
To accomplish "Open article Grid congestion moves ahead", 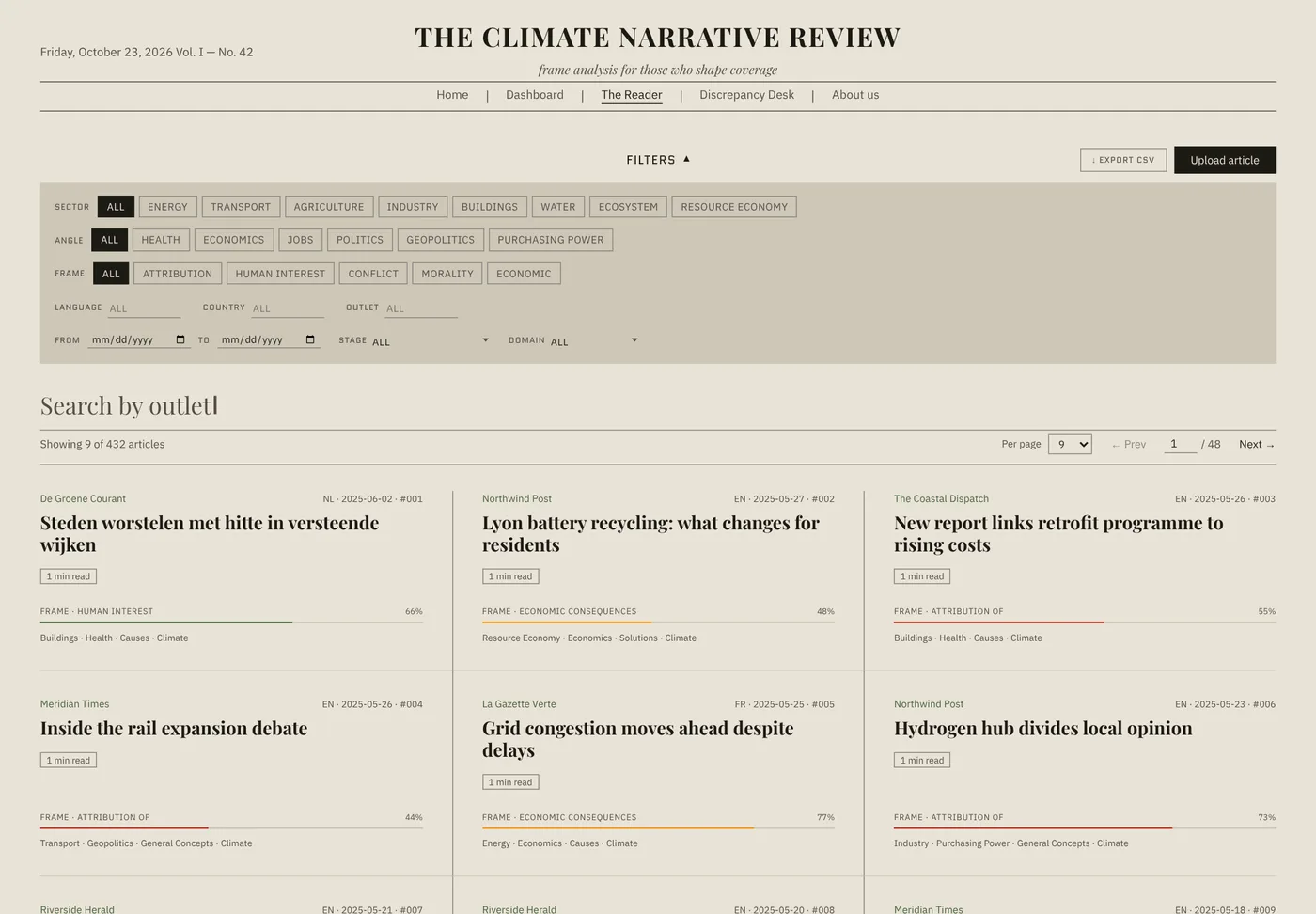I will 637,739.
